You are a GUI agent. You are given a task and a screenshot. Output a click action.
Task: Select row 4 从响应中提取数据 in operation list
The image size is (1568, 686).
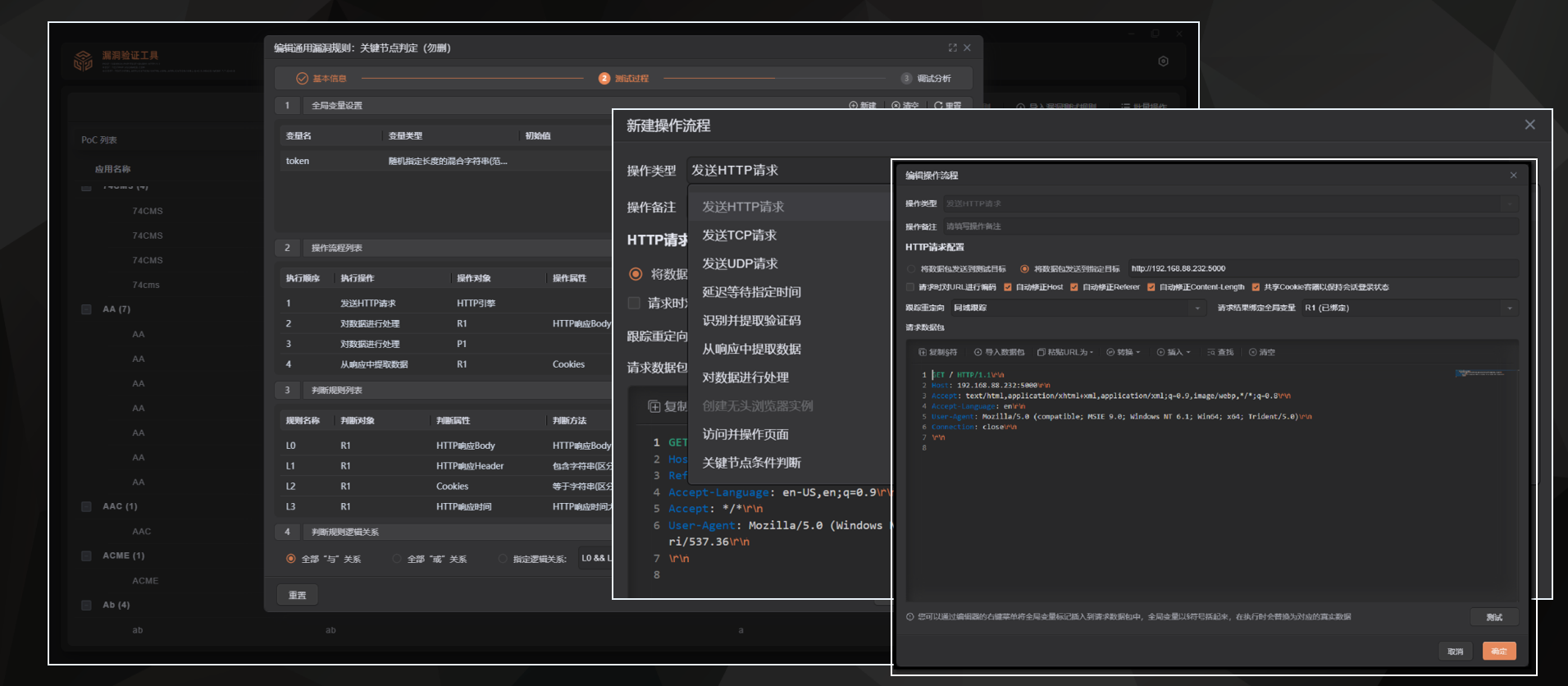[x=447, y=364]
